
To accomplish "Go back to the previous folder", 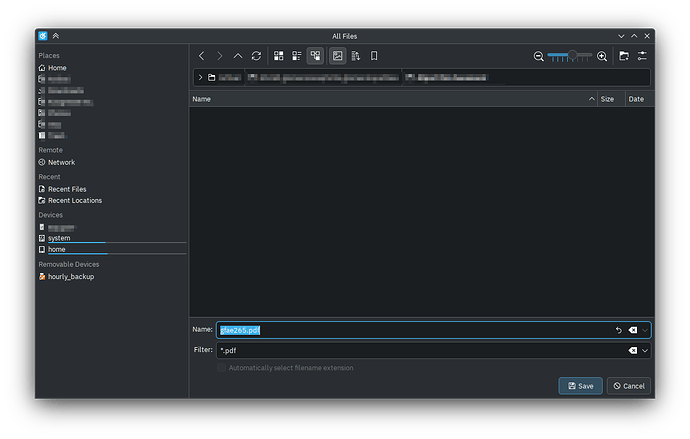I will 202,56.
